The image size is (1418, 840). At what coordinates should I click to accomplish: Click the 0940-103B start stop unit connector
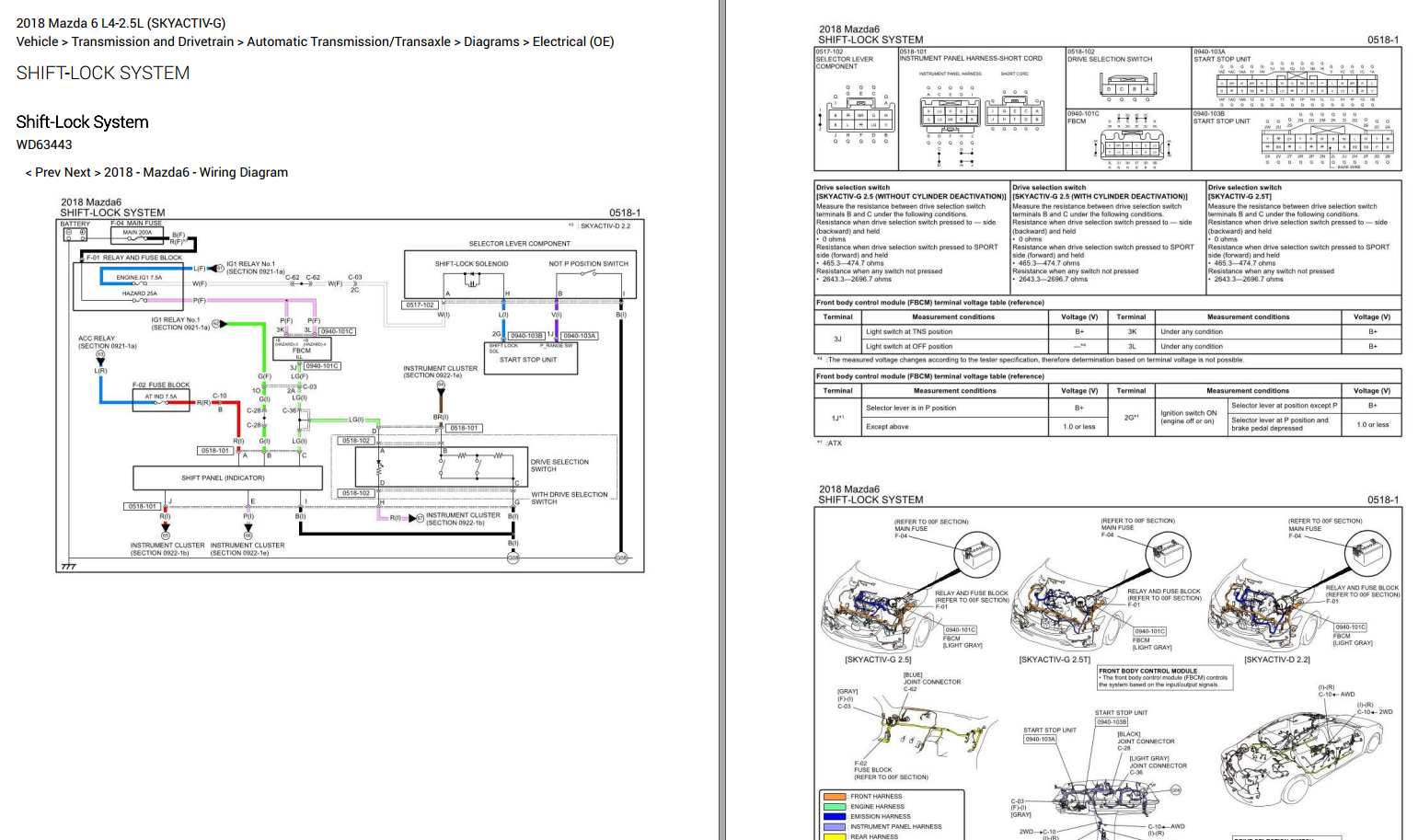pos(1328,144)
